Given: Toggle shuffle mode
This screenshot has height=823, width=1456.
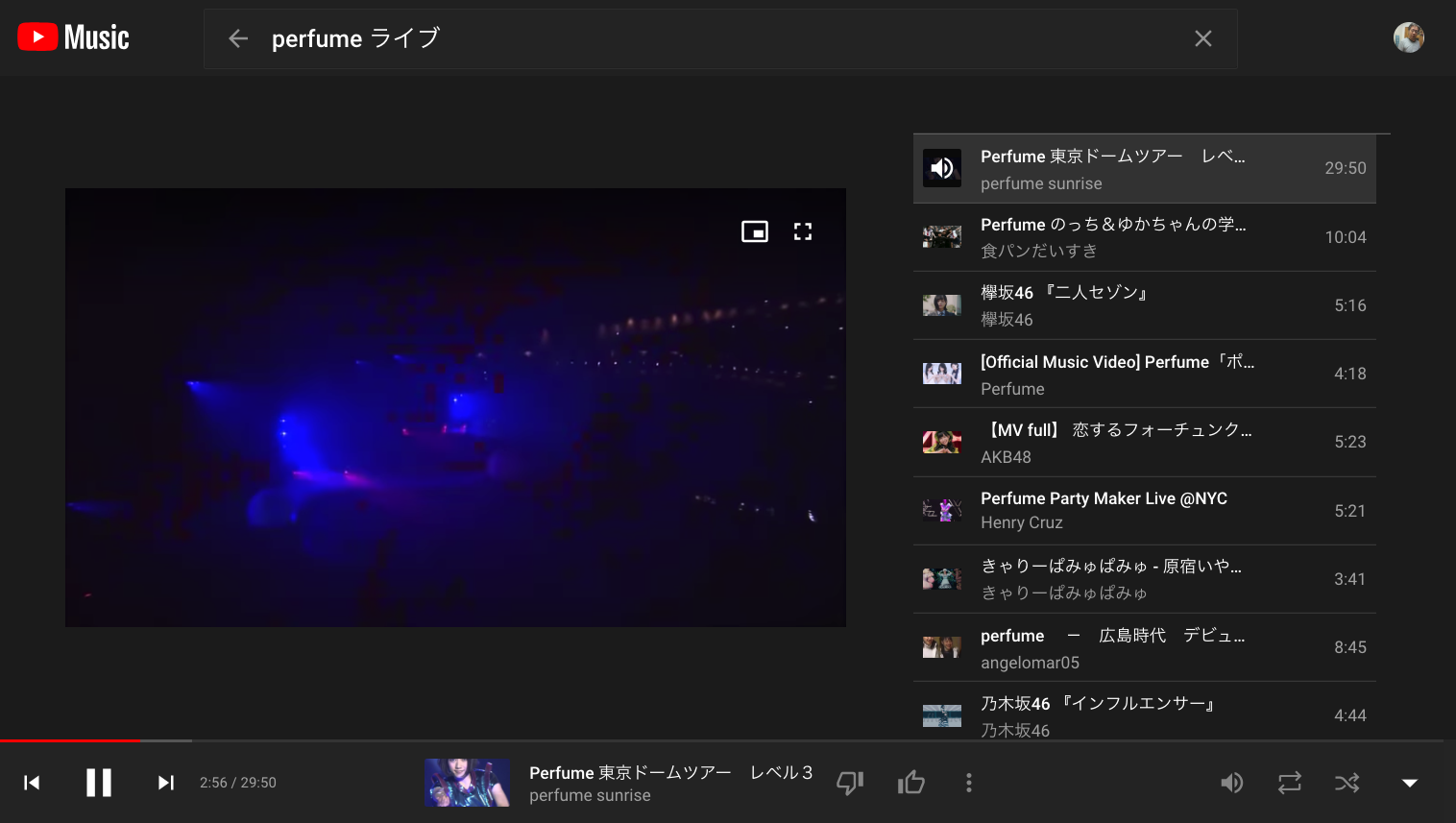Looking at the screenshot, I should (x=1347, y=783).
